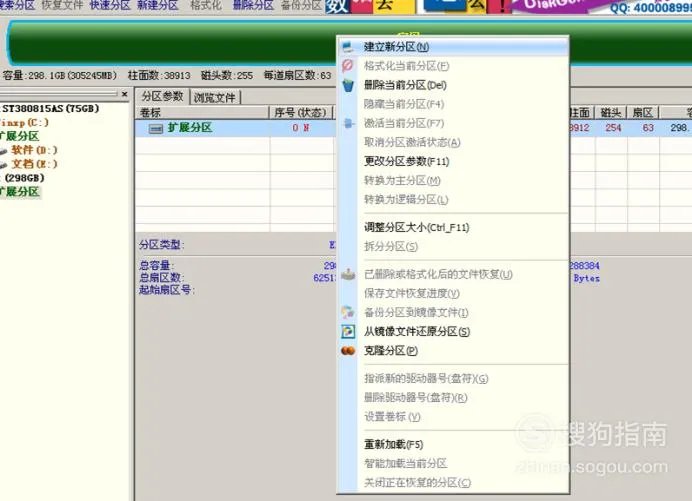The height and width of the screenshot is (501, 692).
Task: Click toolbar button 备份分区
Action: [x=301, y=5]
